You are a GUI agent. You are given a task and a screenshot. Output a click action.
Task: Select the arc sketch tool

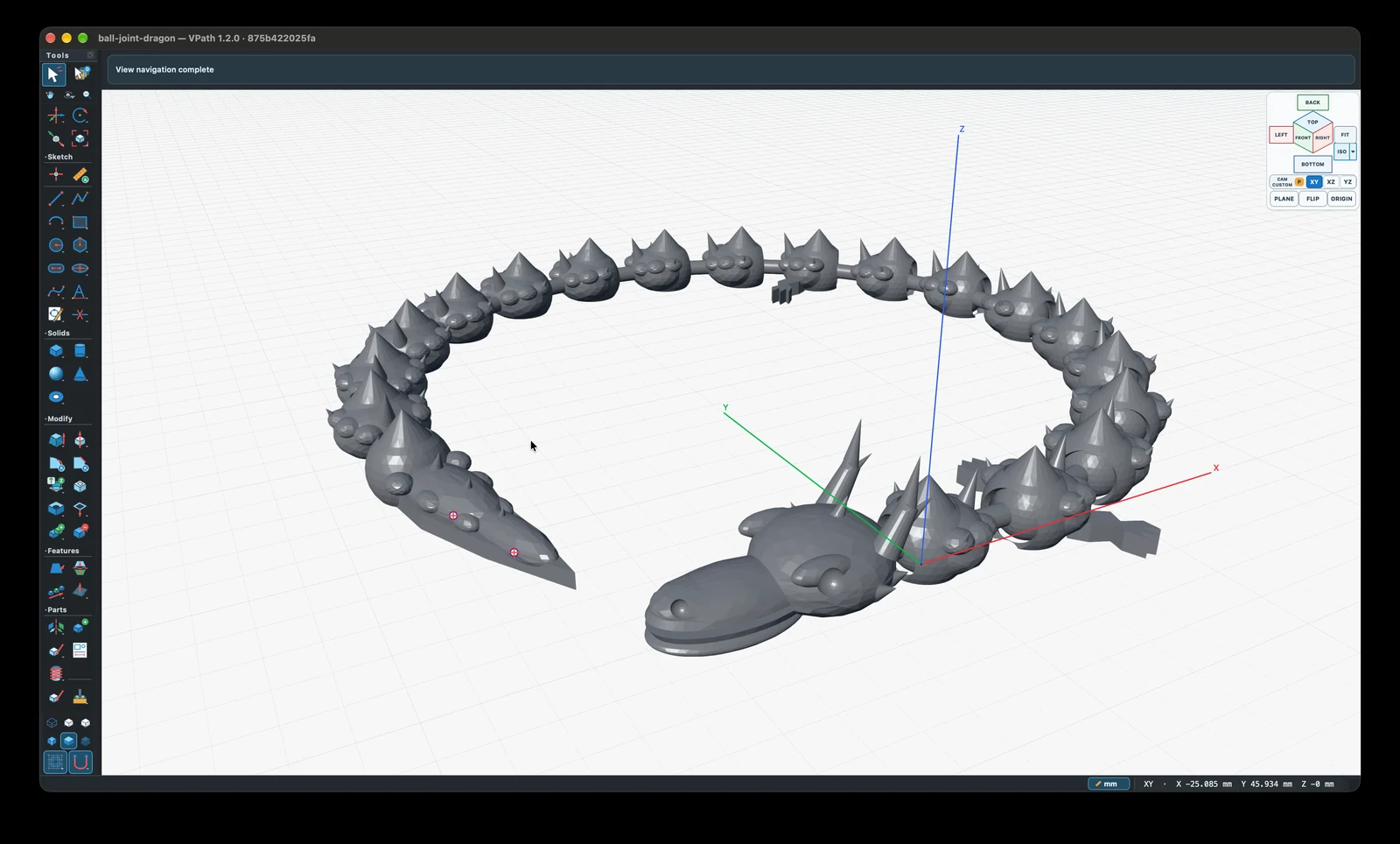tap(56, 222)
